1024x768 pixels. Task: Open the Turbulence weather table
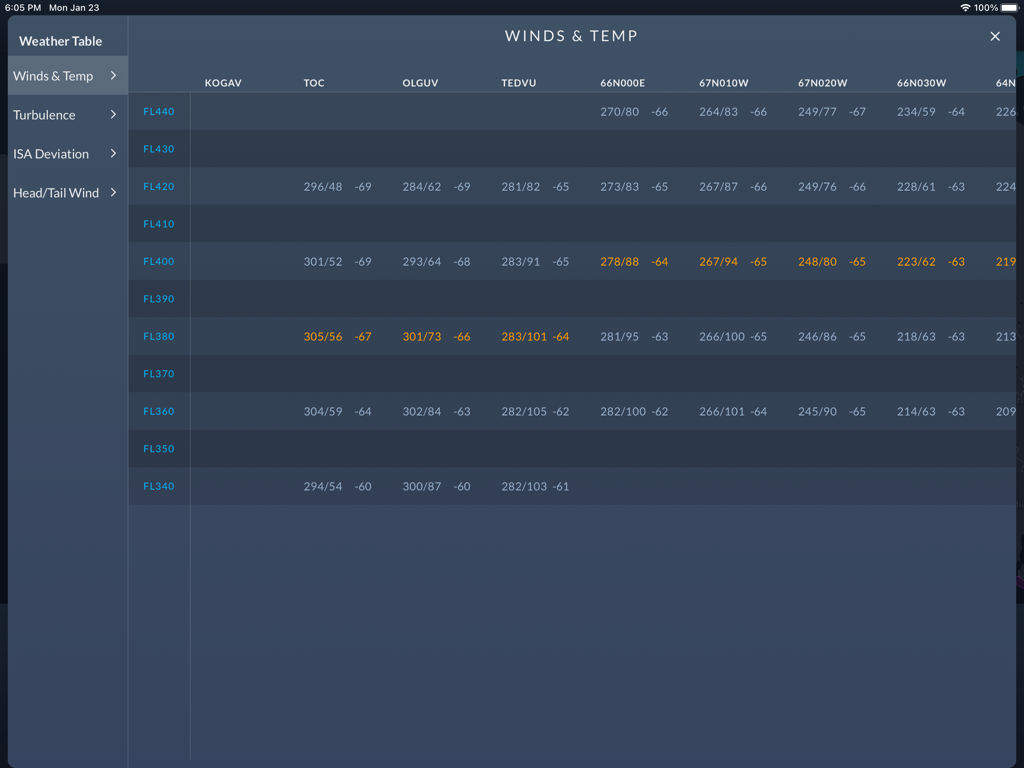[44, 114]
